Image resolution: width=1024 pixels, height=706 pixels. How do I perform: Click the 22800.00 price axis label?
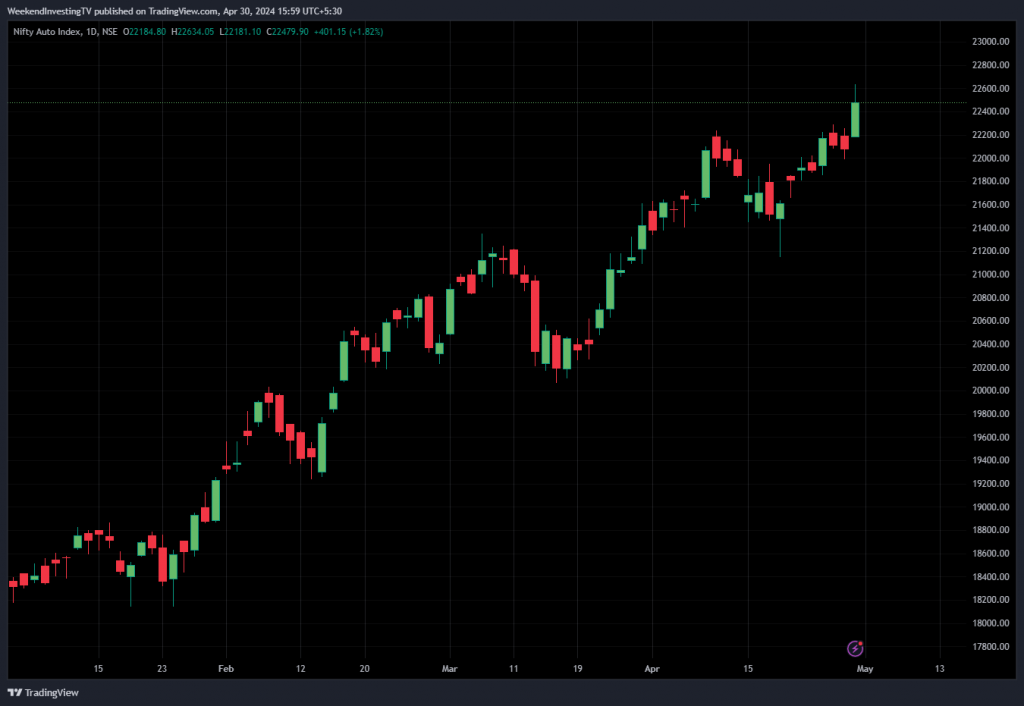pyautogui.click(x=990, y=65)
